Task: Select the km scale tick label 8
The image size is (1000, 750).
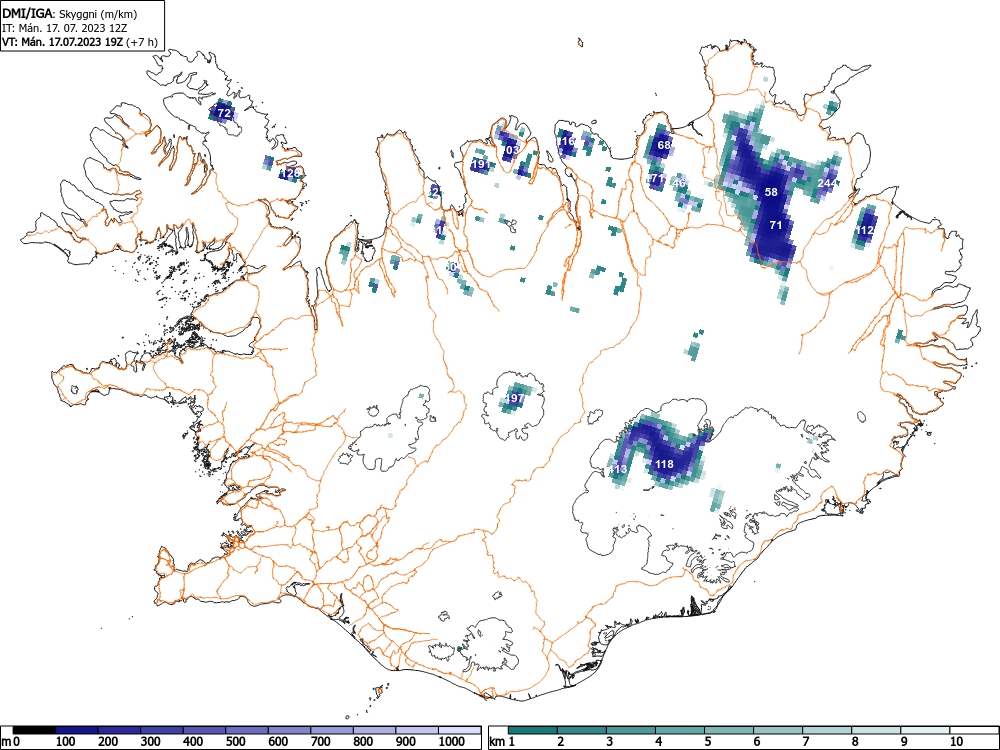Action: [855, 742]
